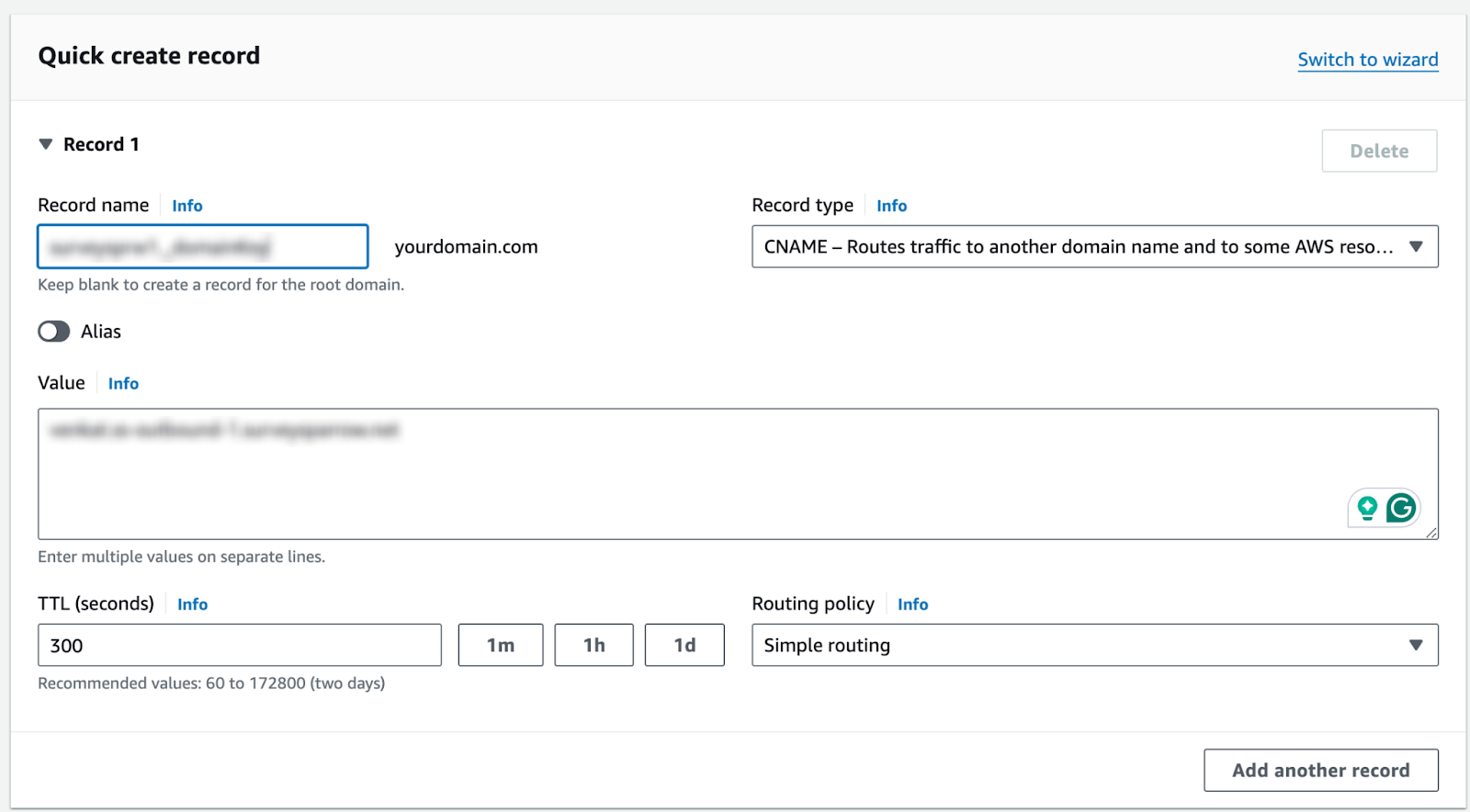Open Info next to Record type

pos(891,206)
